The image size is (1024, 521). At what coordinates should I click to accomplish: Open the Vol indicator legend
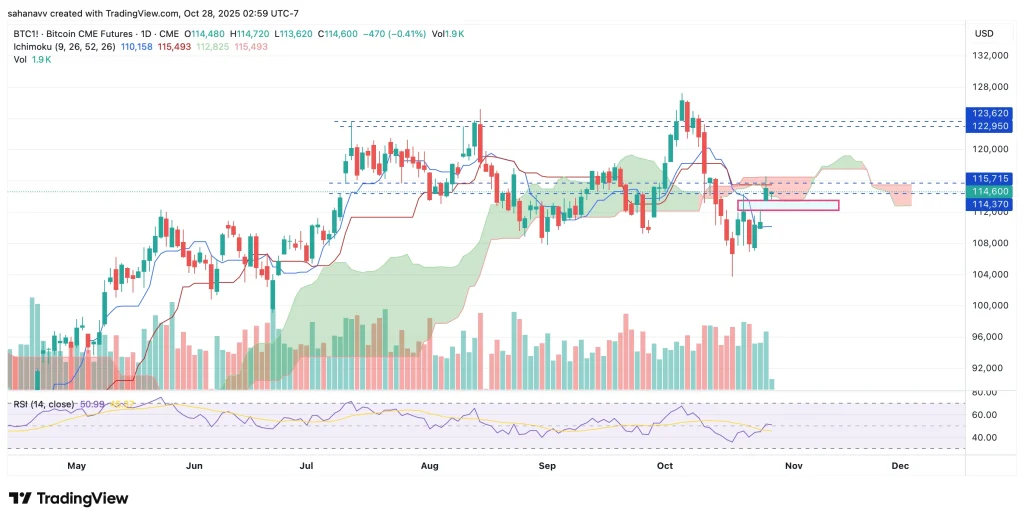click(x=19, y=61)
